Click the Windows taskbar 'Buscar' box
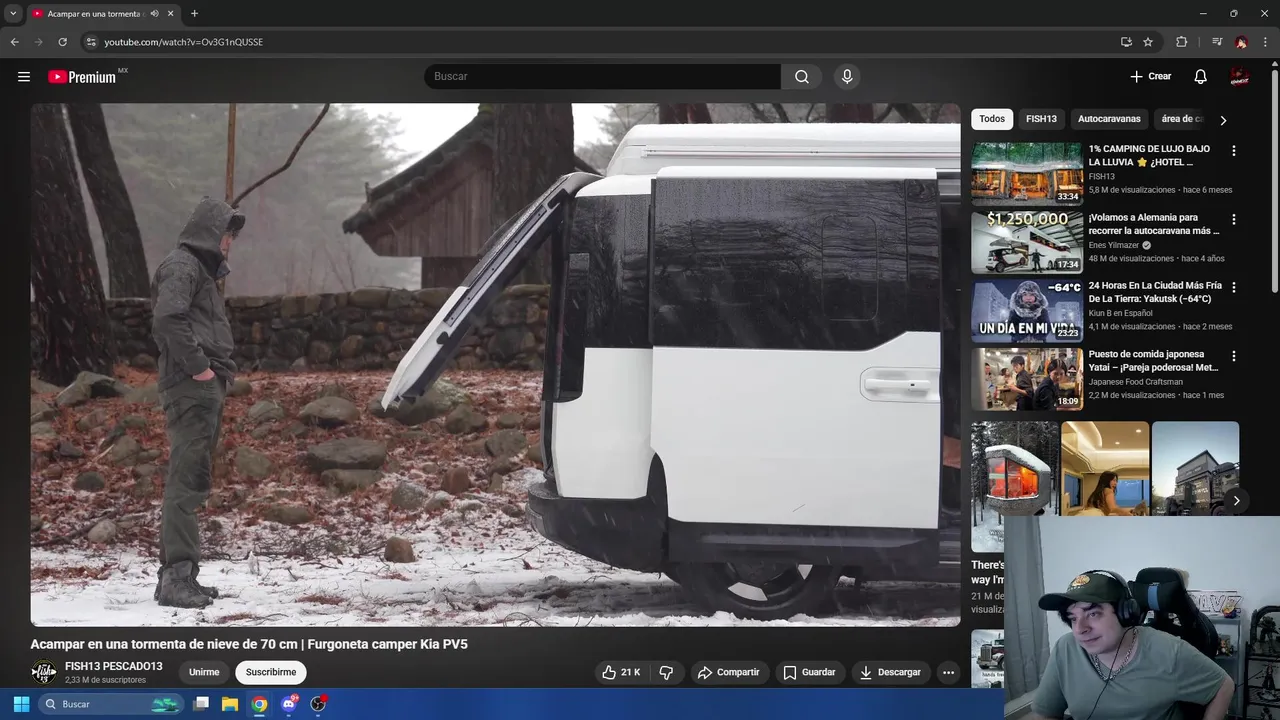Viewport: 1280px width, 720px height. [x=111, y=704]
